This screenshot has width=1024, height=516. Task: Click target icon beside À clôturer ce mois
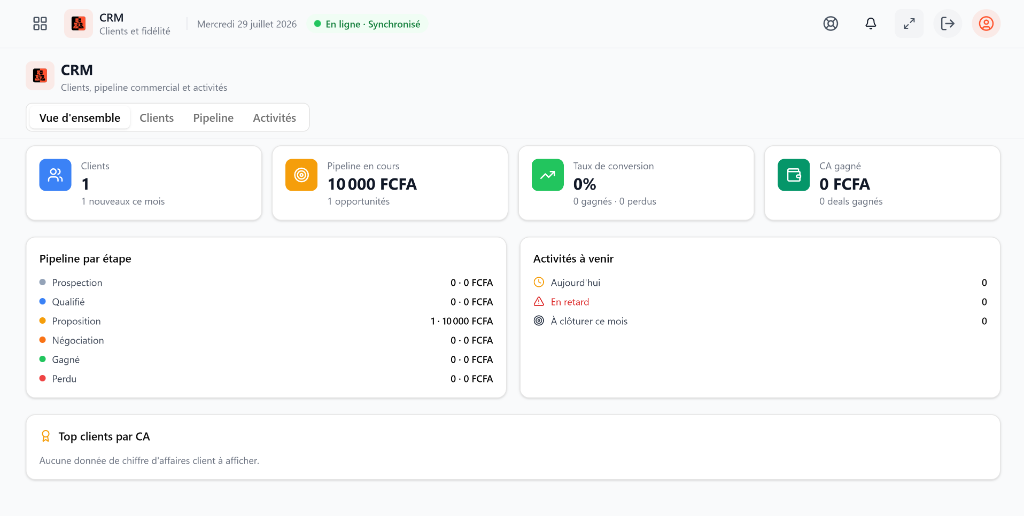coord(539,321)
